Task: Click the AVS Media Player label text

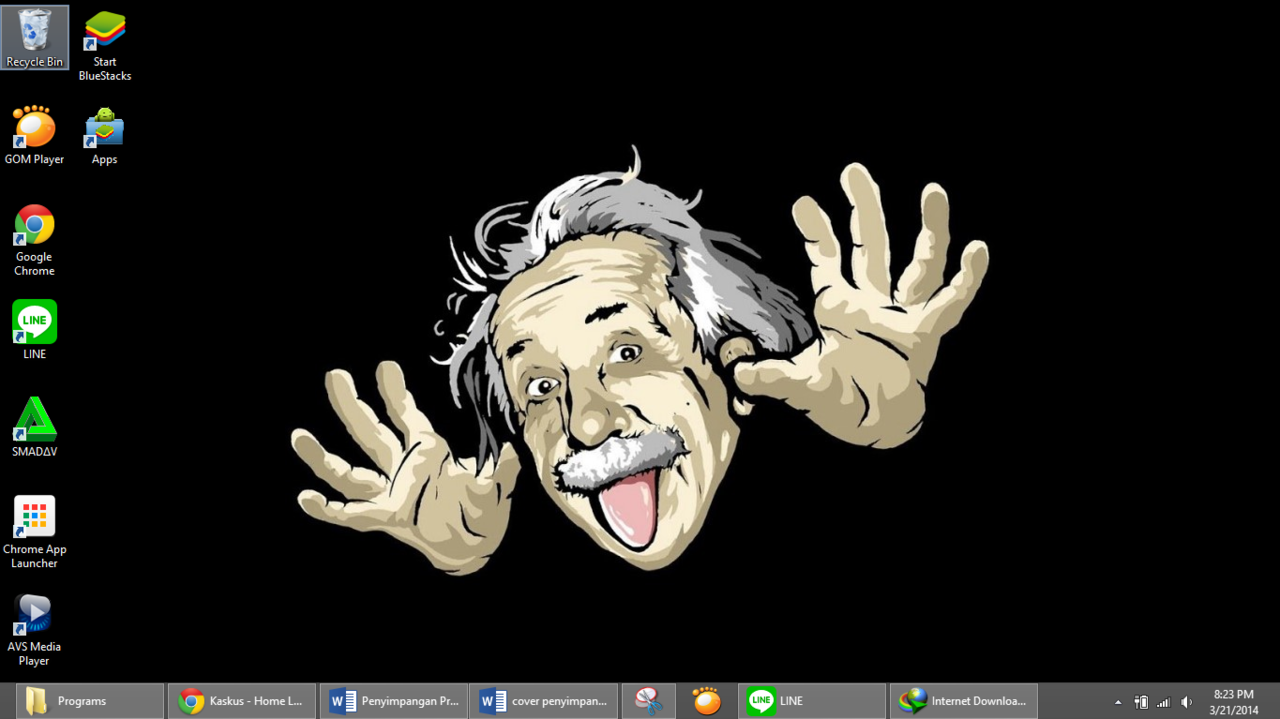Action: (34, 654)
